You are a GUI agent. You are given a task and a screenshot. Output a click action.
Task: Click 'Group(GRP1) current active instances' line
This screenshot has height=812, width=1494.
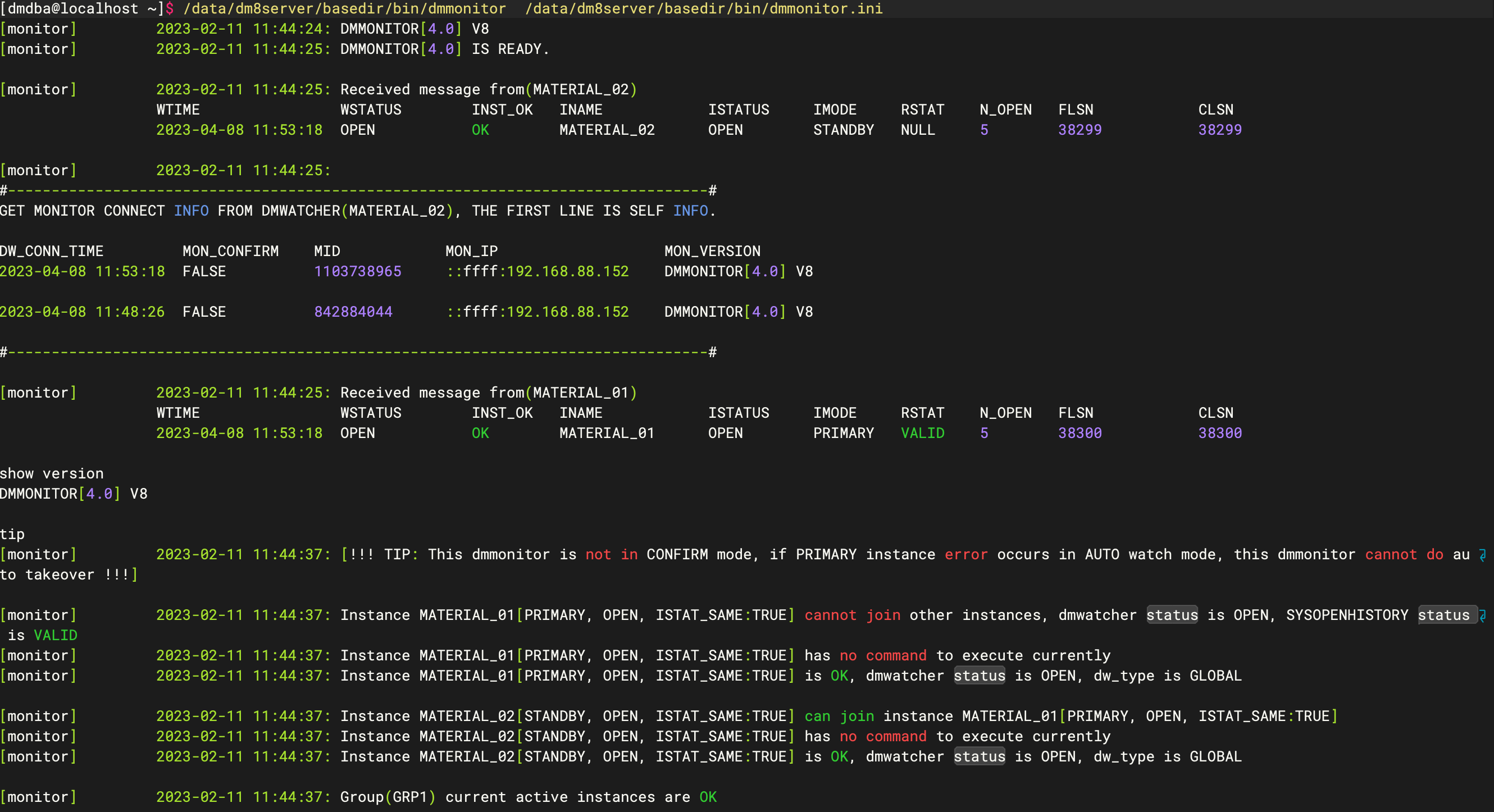529,797
